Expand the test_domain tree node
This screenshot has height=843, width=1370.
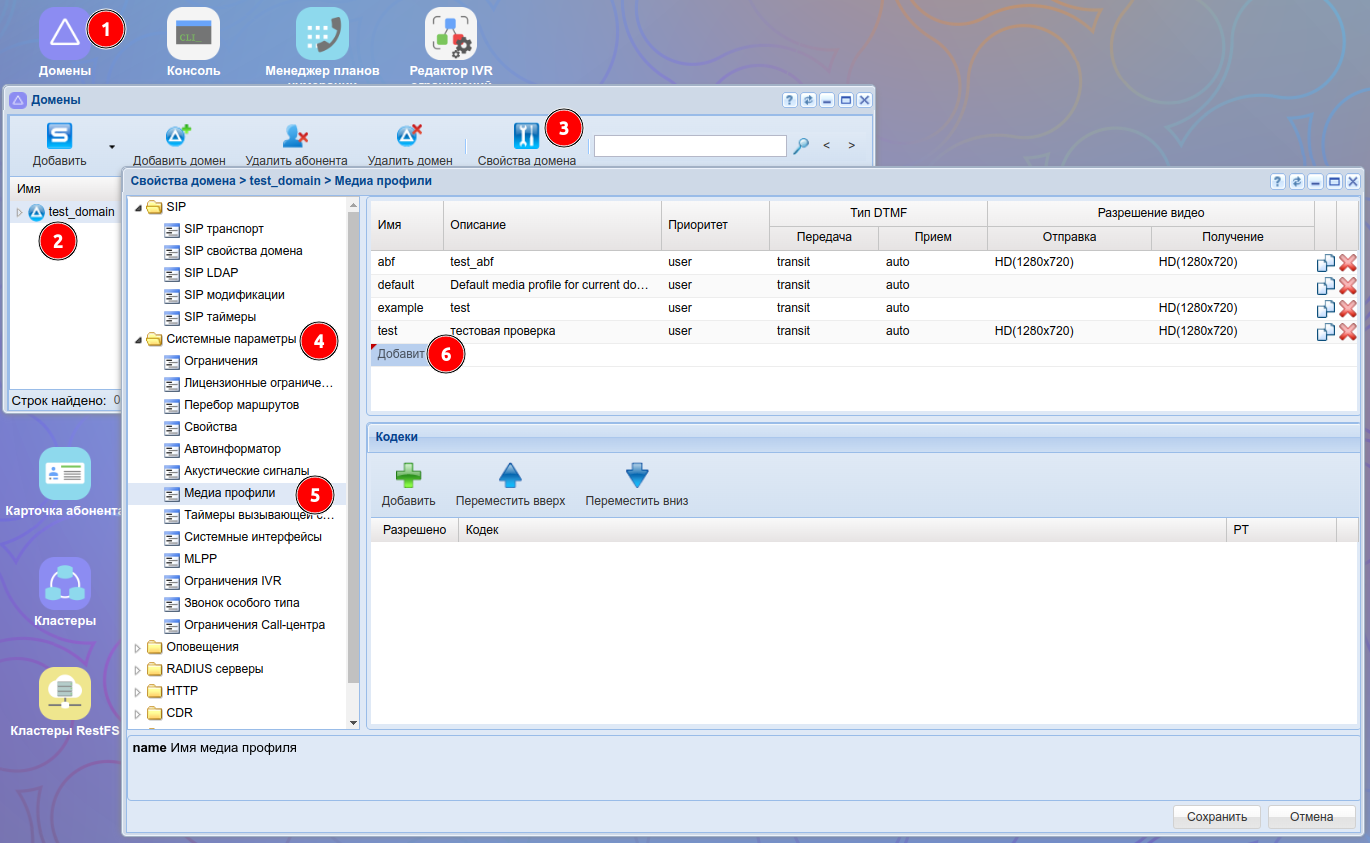coord(19,212)
